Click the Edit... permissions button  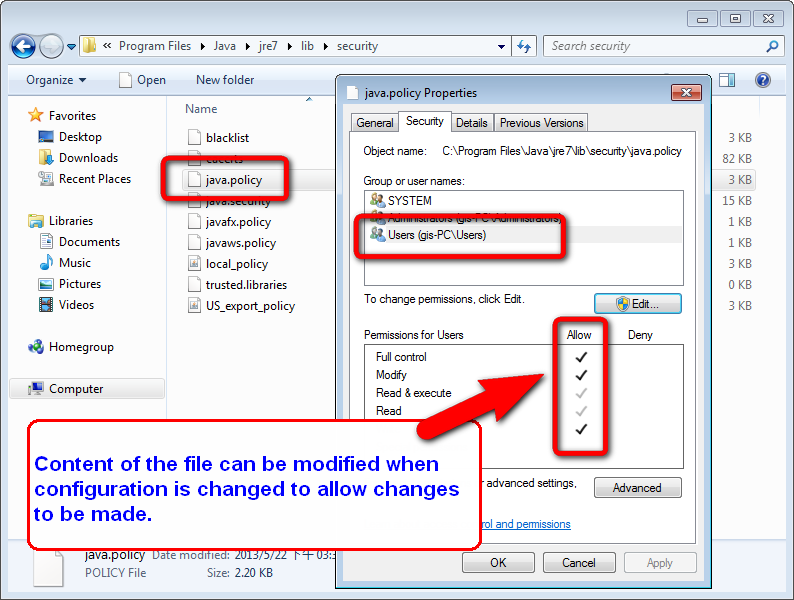pyautogui.click(x=638, y=304)
